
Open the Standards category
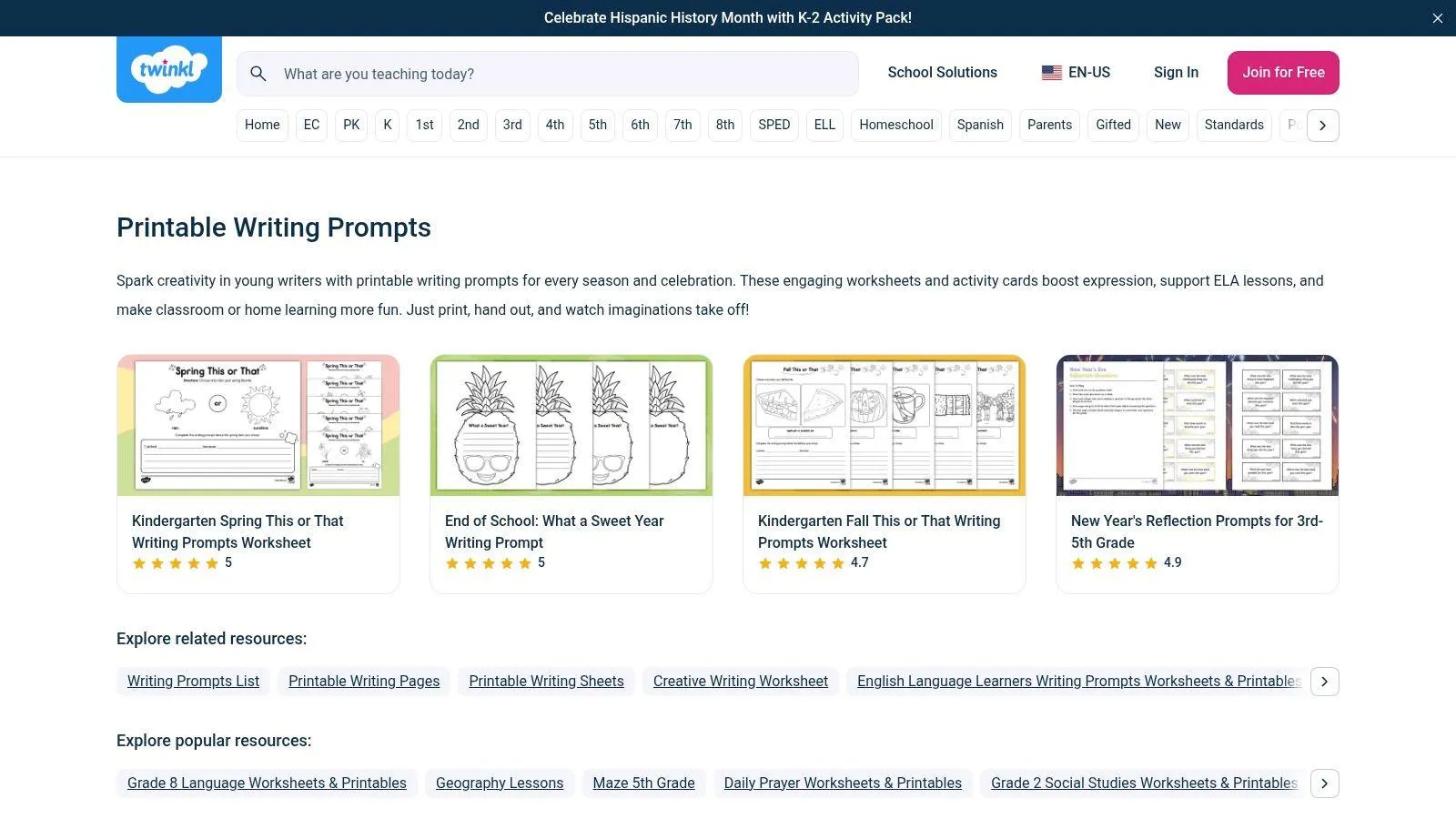1234,126
